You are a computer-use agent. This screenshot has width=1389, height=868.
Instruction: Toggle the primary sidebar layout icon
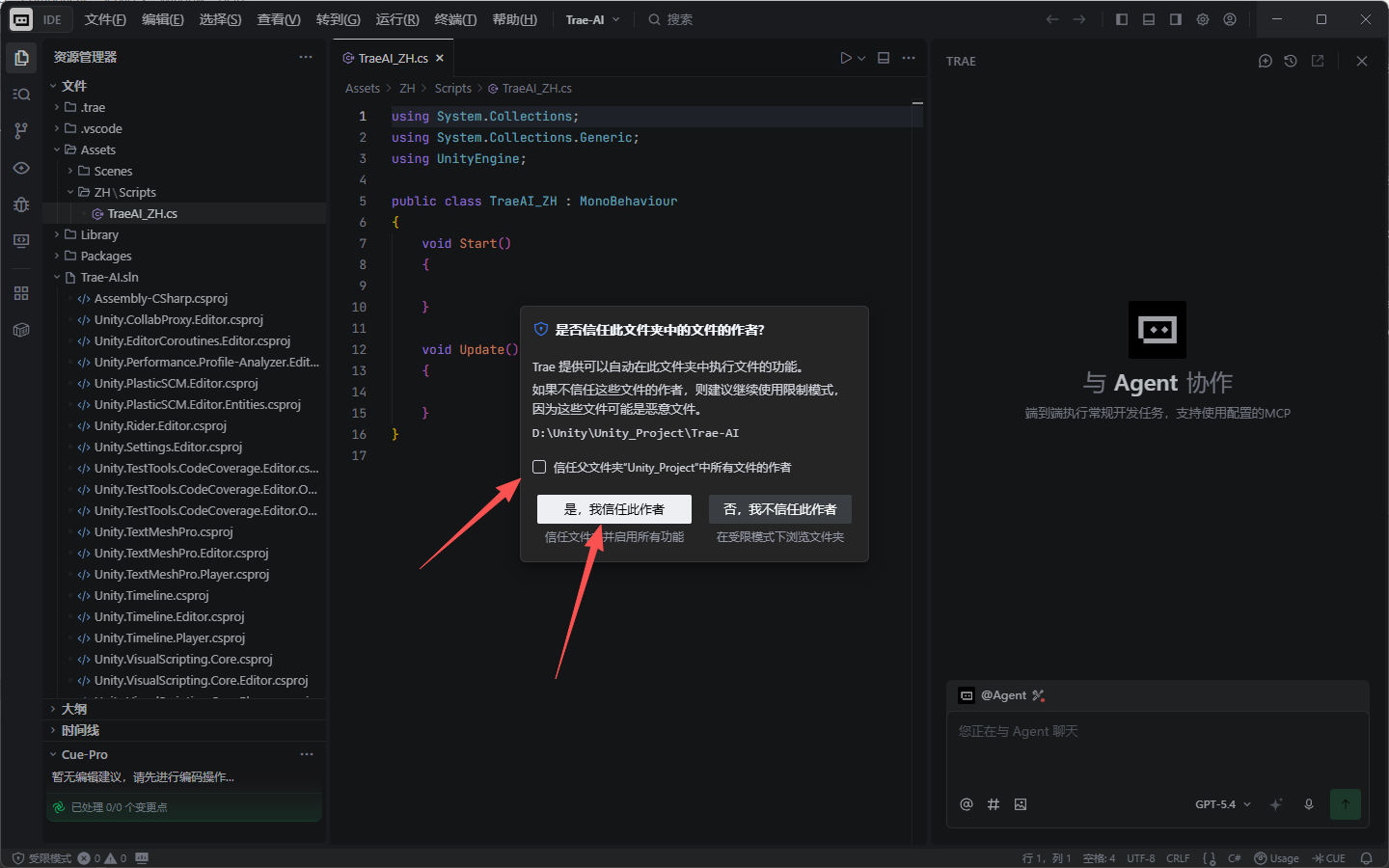point(1122,19)
